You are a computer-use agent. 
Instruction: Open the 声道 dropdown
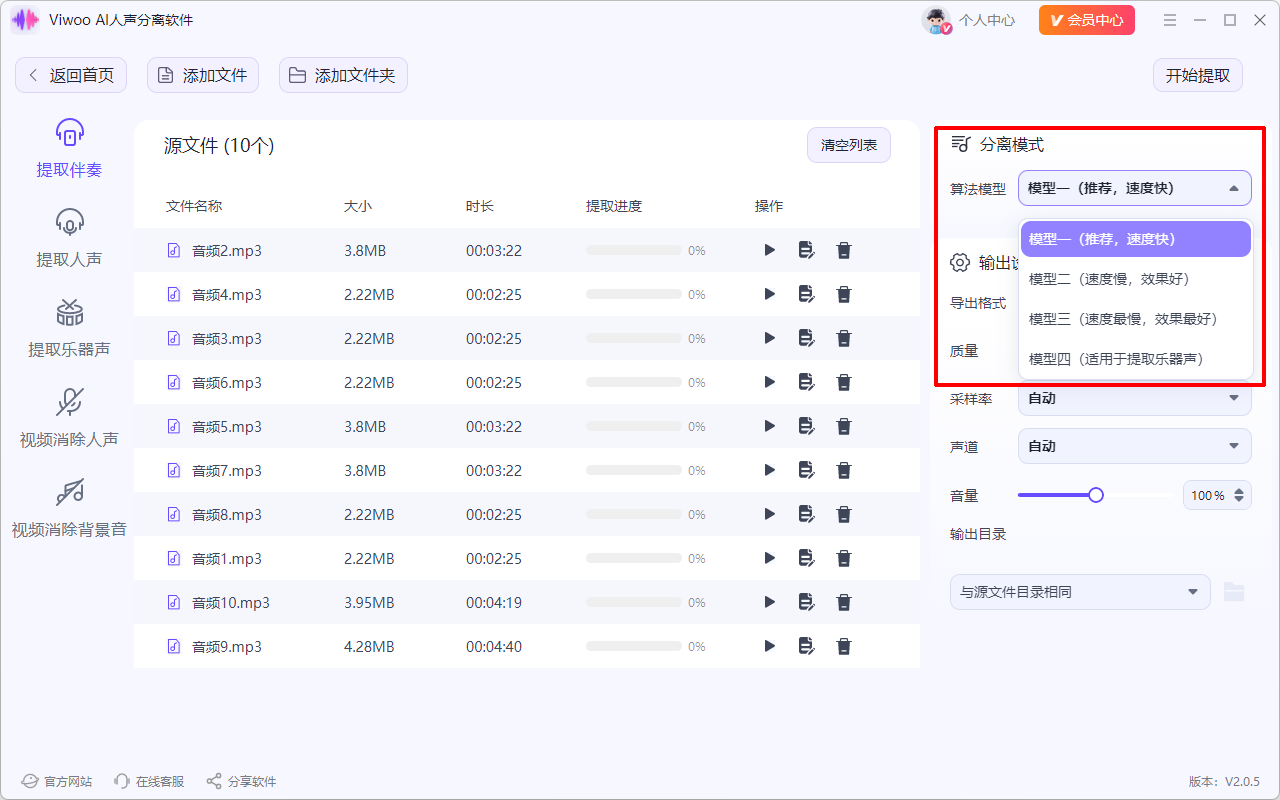1135,446
